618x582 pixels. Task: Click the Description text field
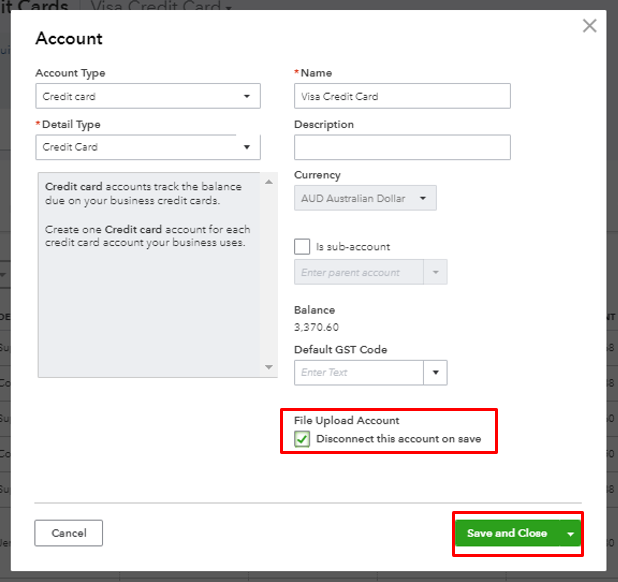402,147
